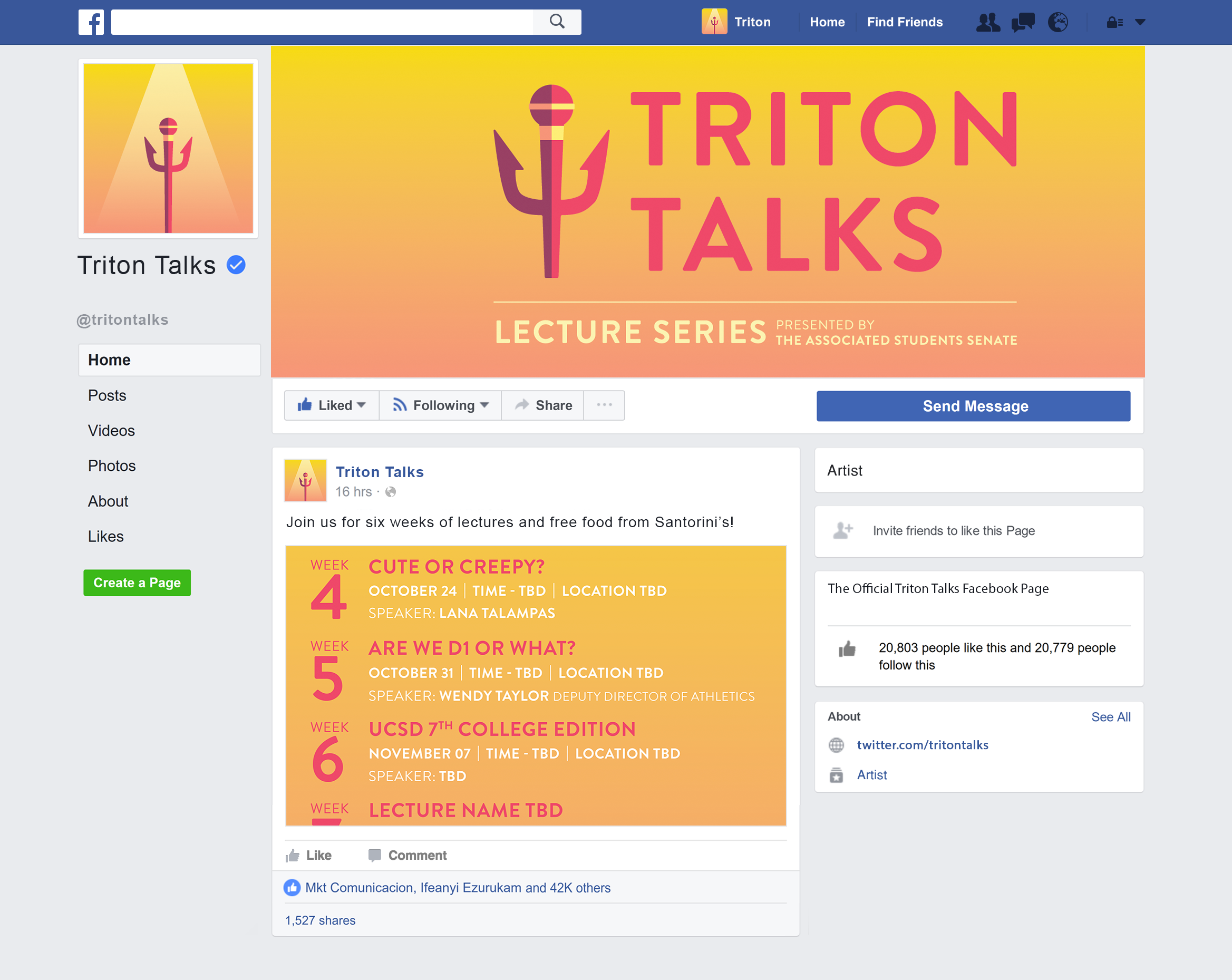This screenshot has height=980, width=1232.
Task: Expand the account dropdown arrow
Action: 1140,22
